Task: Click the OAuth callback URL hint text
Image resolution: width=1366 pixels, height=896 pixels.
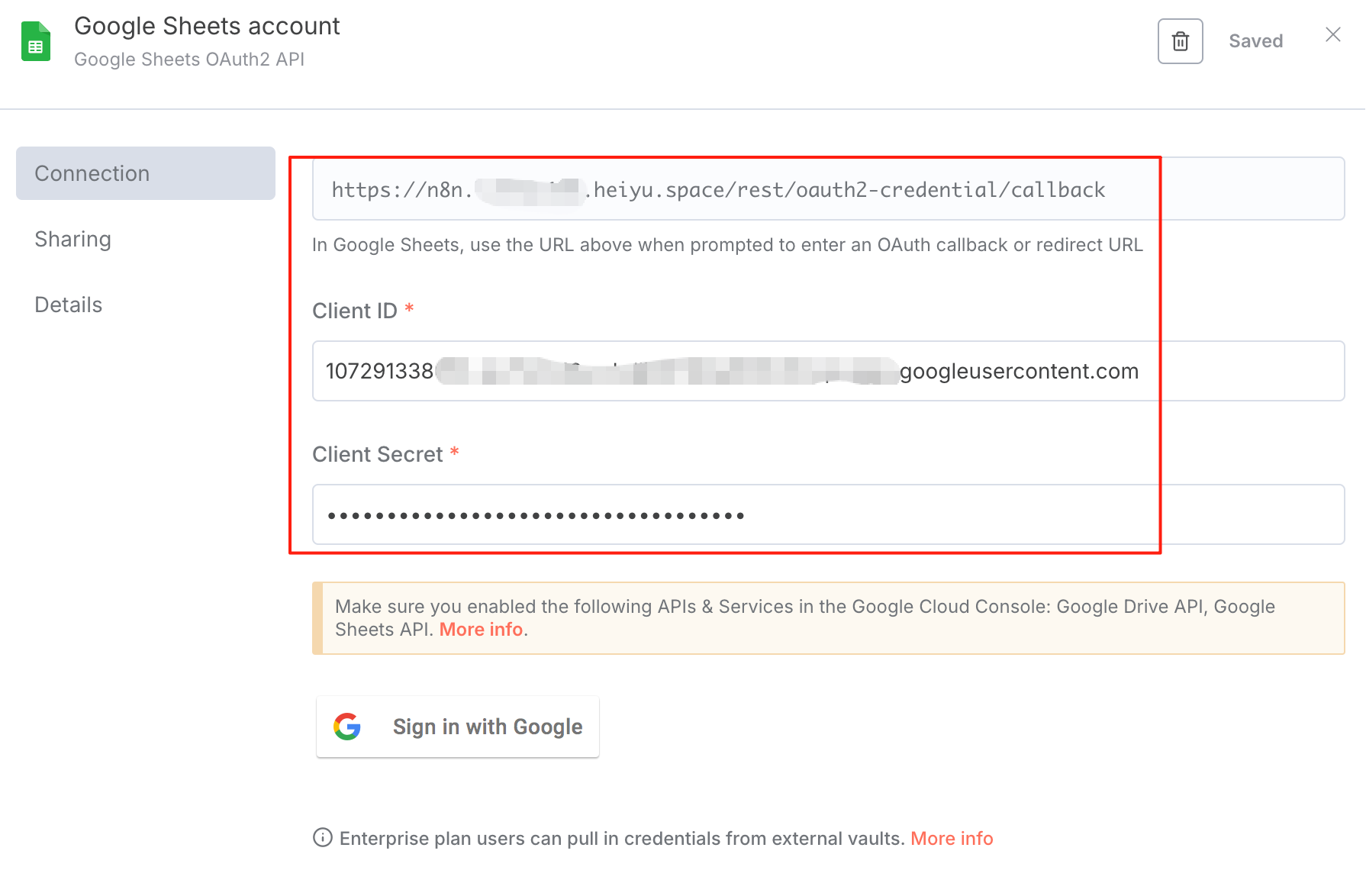Action: pos(727,245)
